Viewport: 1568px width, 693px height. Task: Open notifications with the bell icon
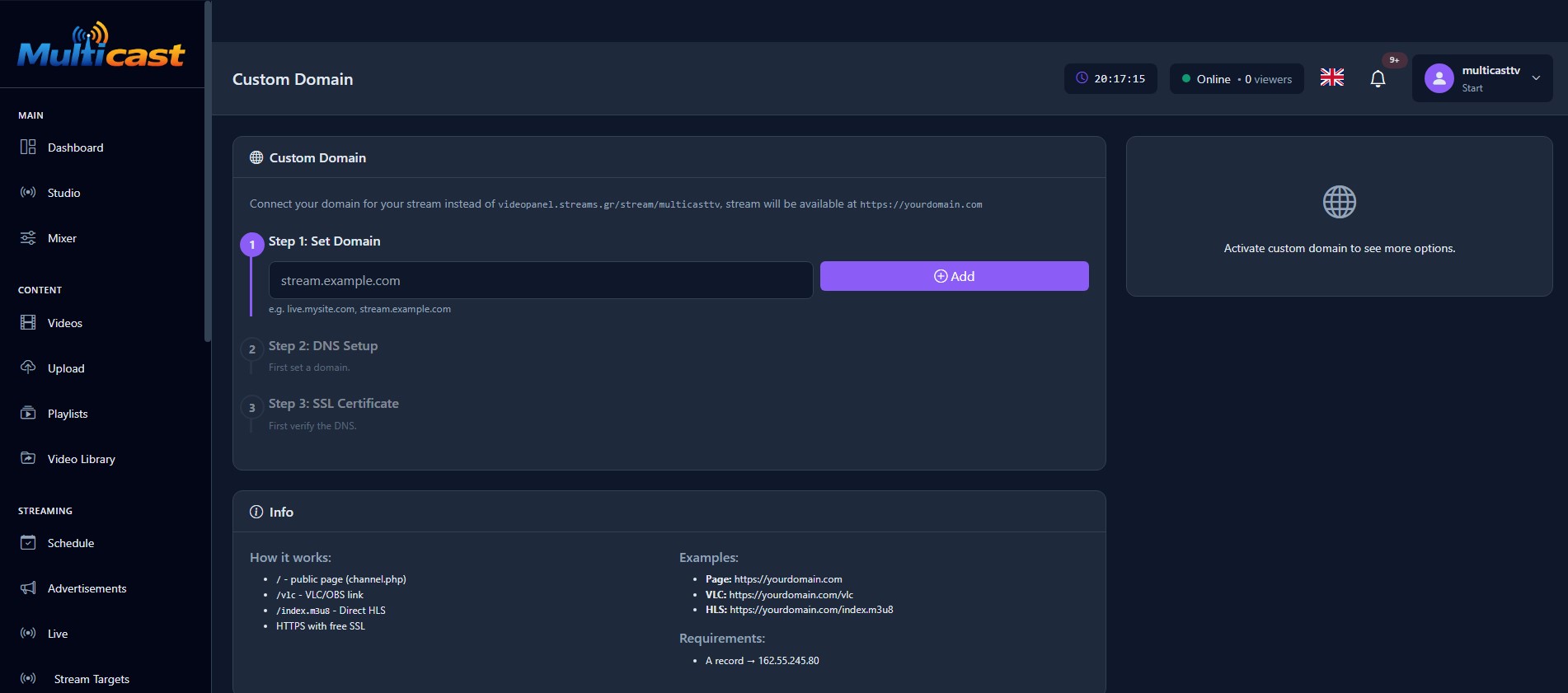tap(1378, 79)
